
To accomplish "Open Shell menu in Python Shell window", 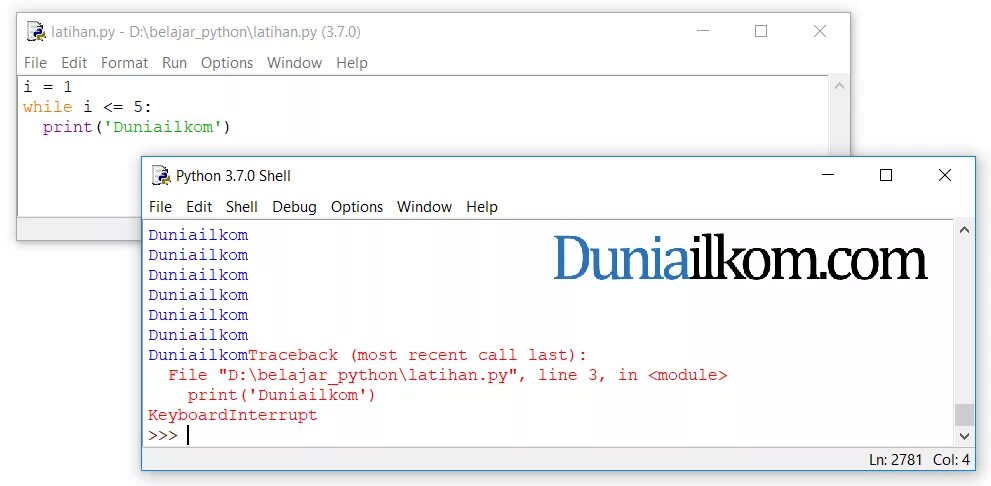I will (x=242, y=207).
